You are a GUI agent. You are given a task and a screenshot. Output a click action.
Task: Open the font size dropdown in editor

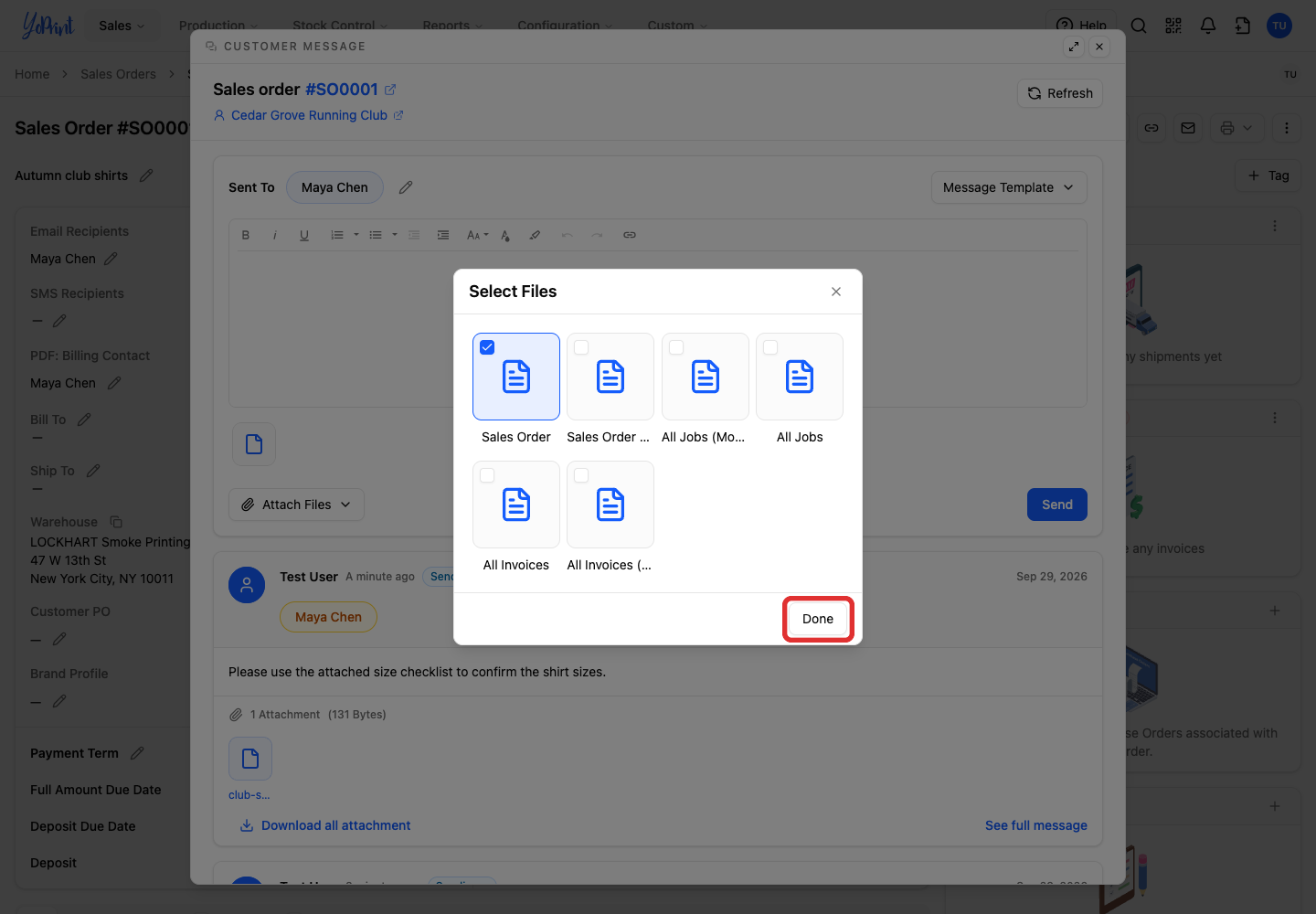tap(477, 235)
